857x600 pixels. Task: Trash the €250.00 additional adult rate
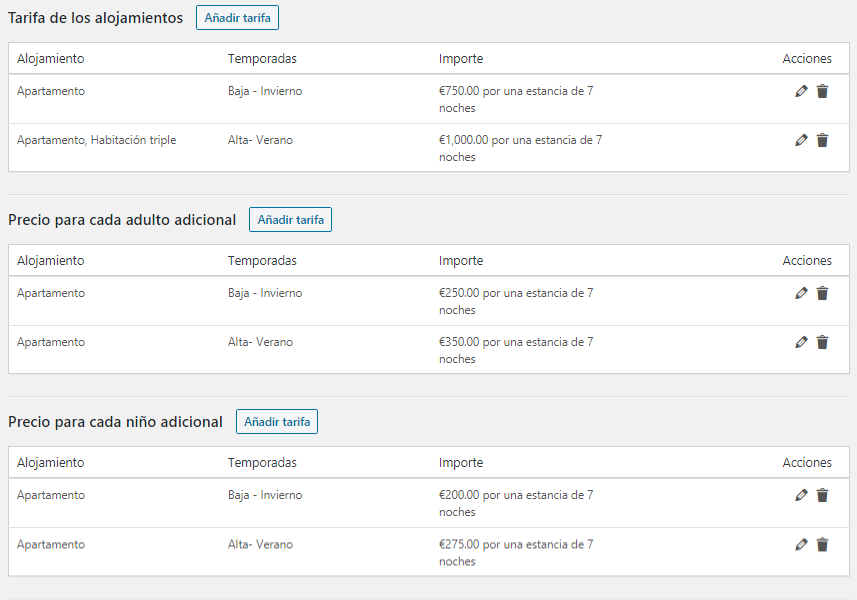(x=822, y=294)
